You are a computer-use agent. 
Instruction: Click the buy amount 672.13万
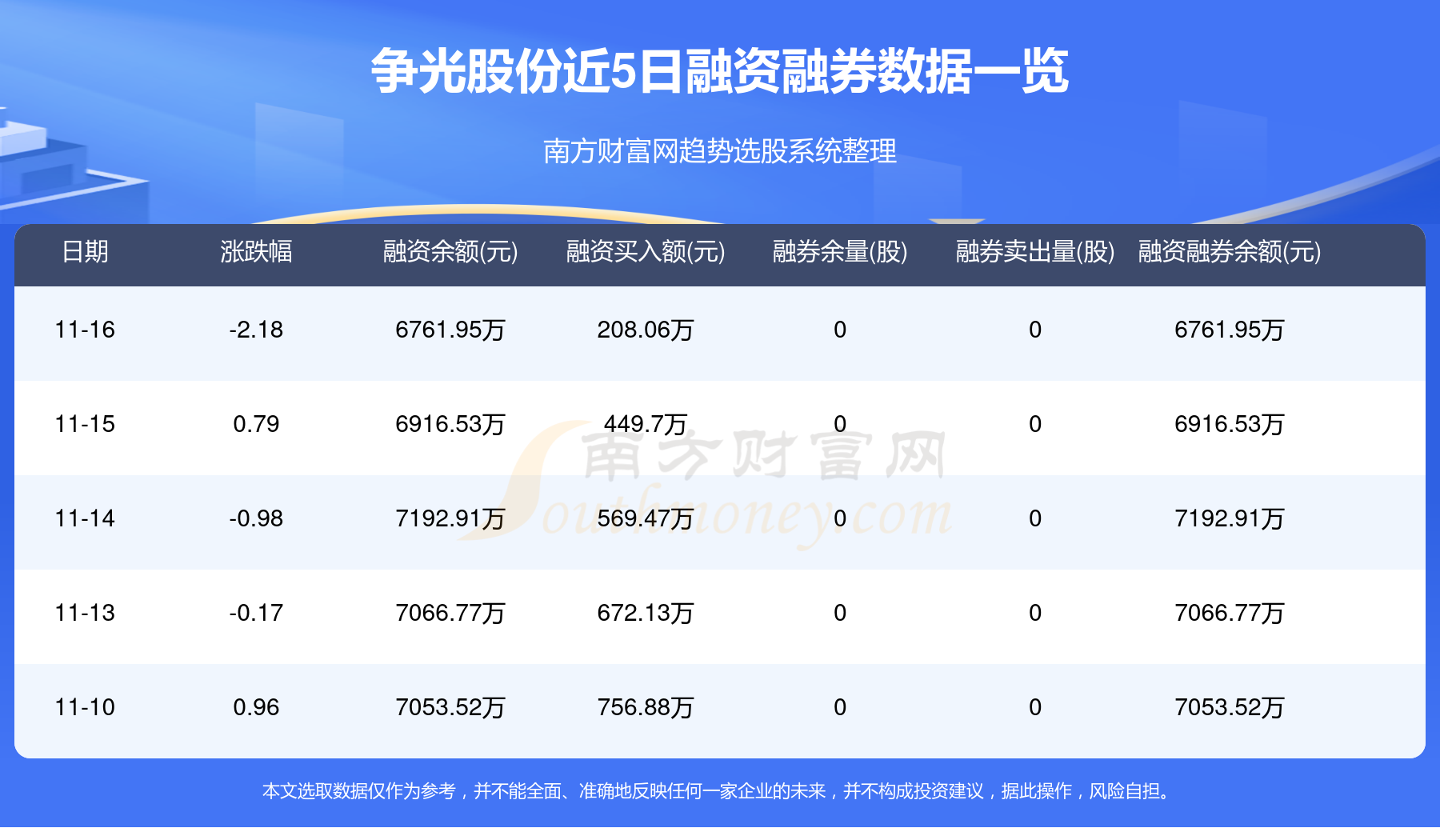646,613
